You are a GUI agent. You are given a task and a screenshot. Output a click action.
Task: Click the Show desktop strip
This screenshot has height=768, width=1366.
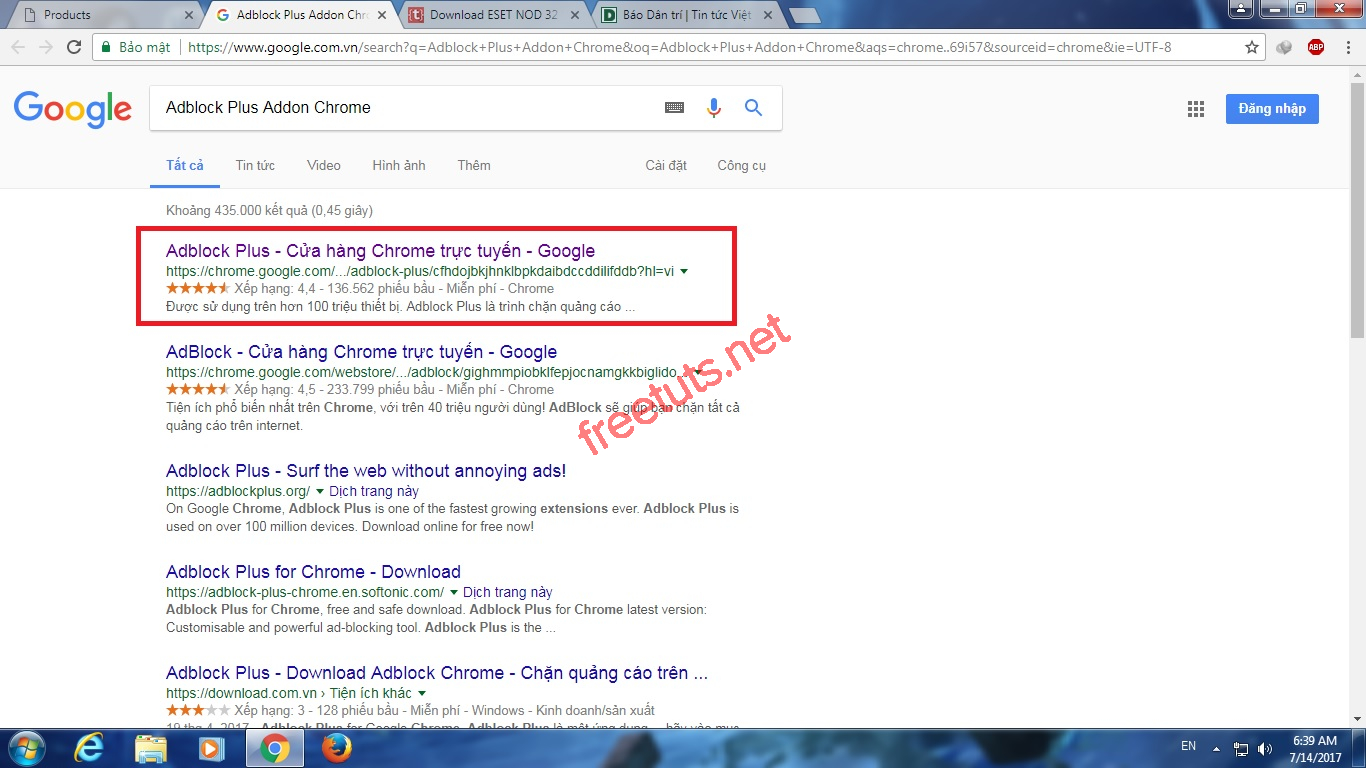[1359, 748]
